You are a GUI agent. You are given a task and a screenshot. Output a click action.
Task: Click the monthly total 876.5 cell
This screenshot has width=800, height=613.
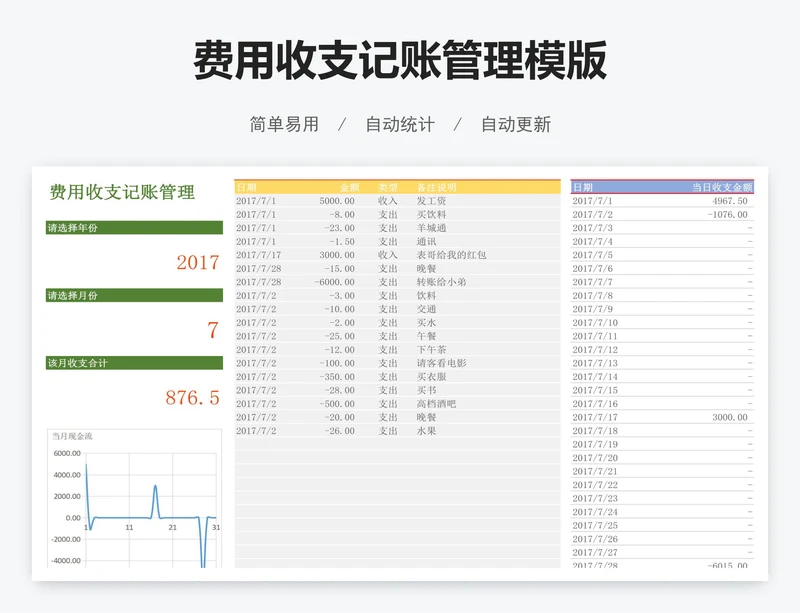pyautogui.click(x=192, y=398)
